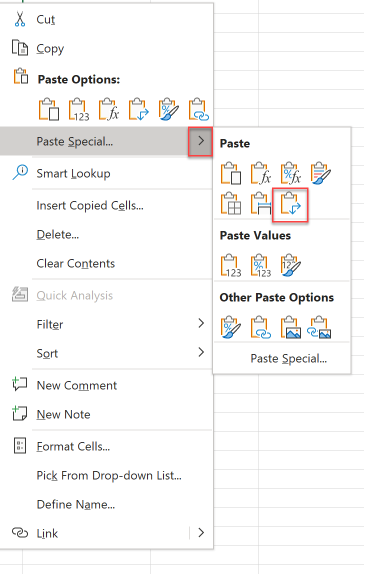386x574 pixels.
Task: Choose Link menu entry text
Action: (47, 534)
